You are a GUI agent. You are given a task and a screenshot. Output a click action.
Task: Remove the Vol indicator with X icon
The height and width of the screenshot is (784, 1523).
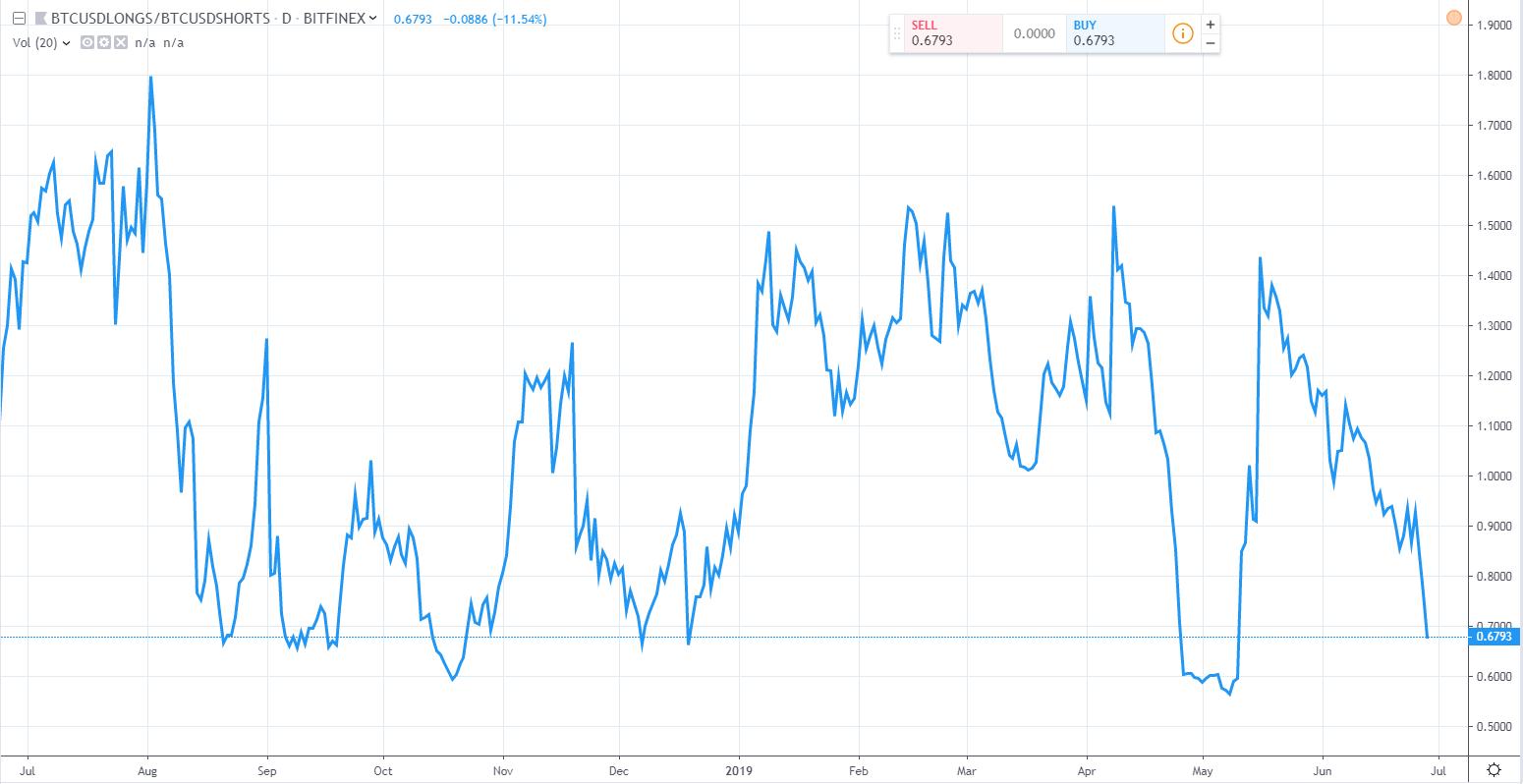coord(120,42)
